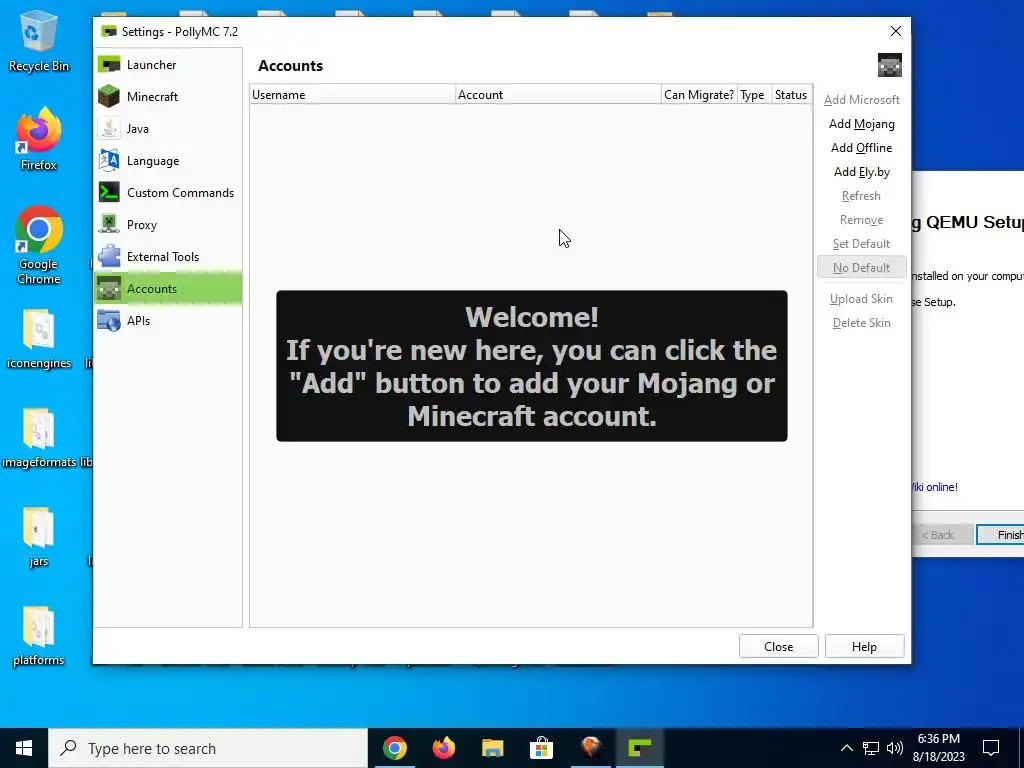Close the PollyMC Settings window

896,31
